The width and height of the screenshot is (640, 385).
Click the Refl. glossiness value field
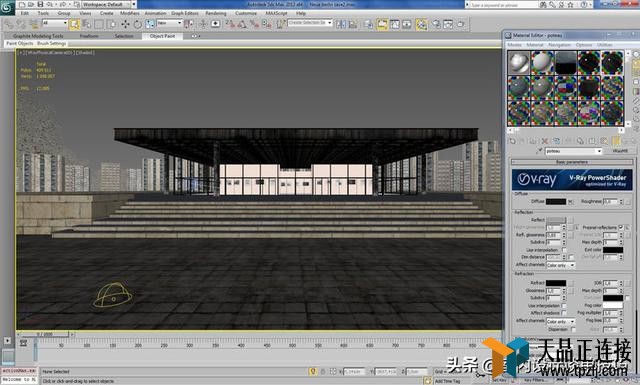tap(553, 235)
